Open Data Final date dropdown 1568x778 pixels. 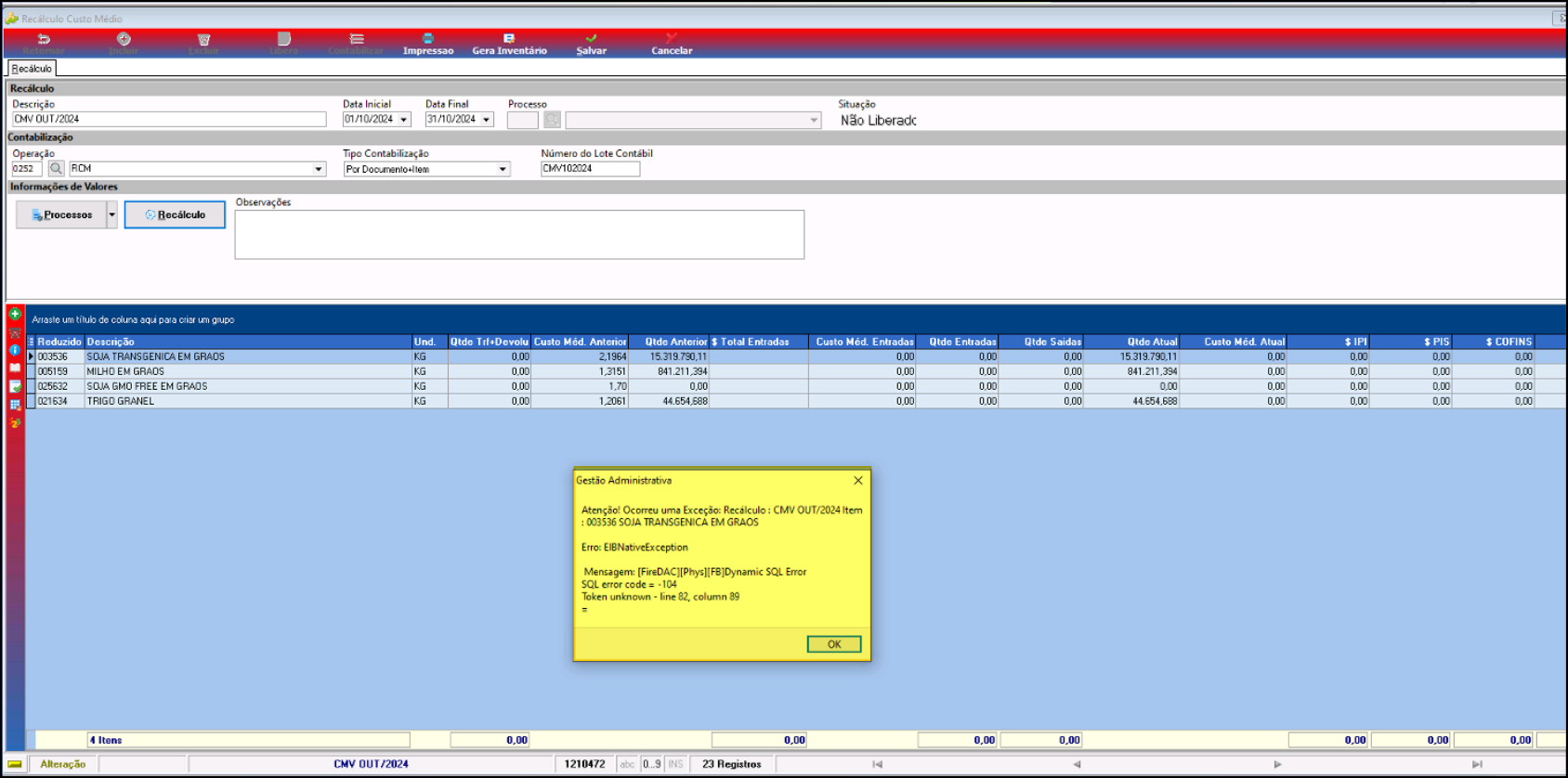[x=487, y=120]
